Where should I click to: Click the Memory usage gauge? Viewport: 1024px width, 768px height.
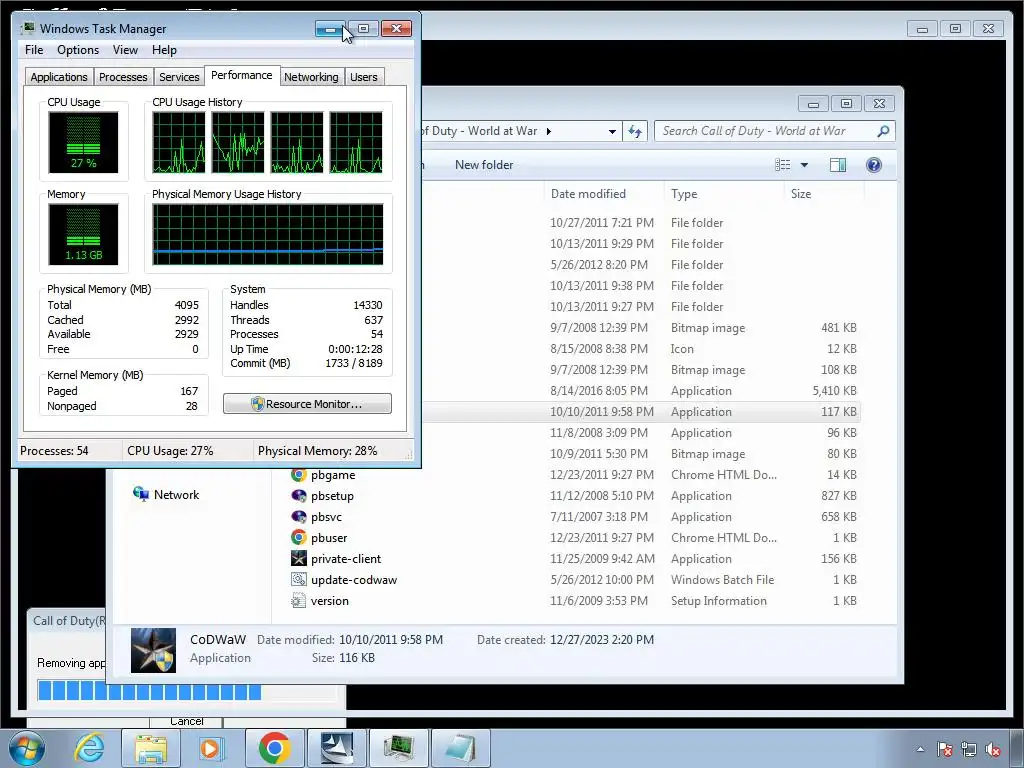[83, 234]
